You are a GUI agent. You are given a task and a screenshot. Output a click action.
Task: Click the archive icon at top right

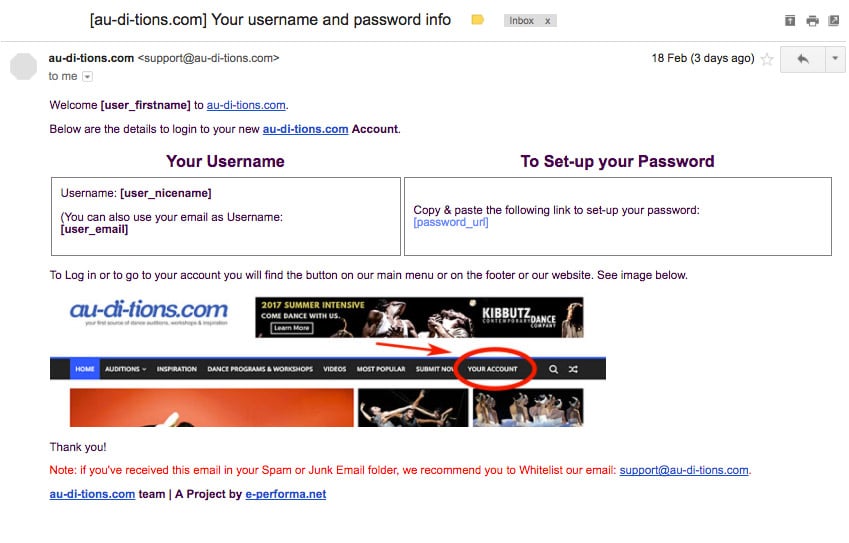pyautogui.click(x=790, y=21)
